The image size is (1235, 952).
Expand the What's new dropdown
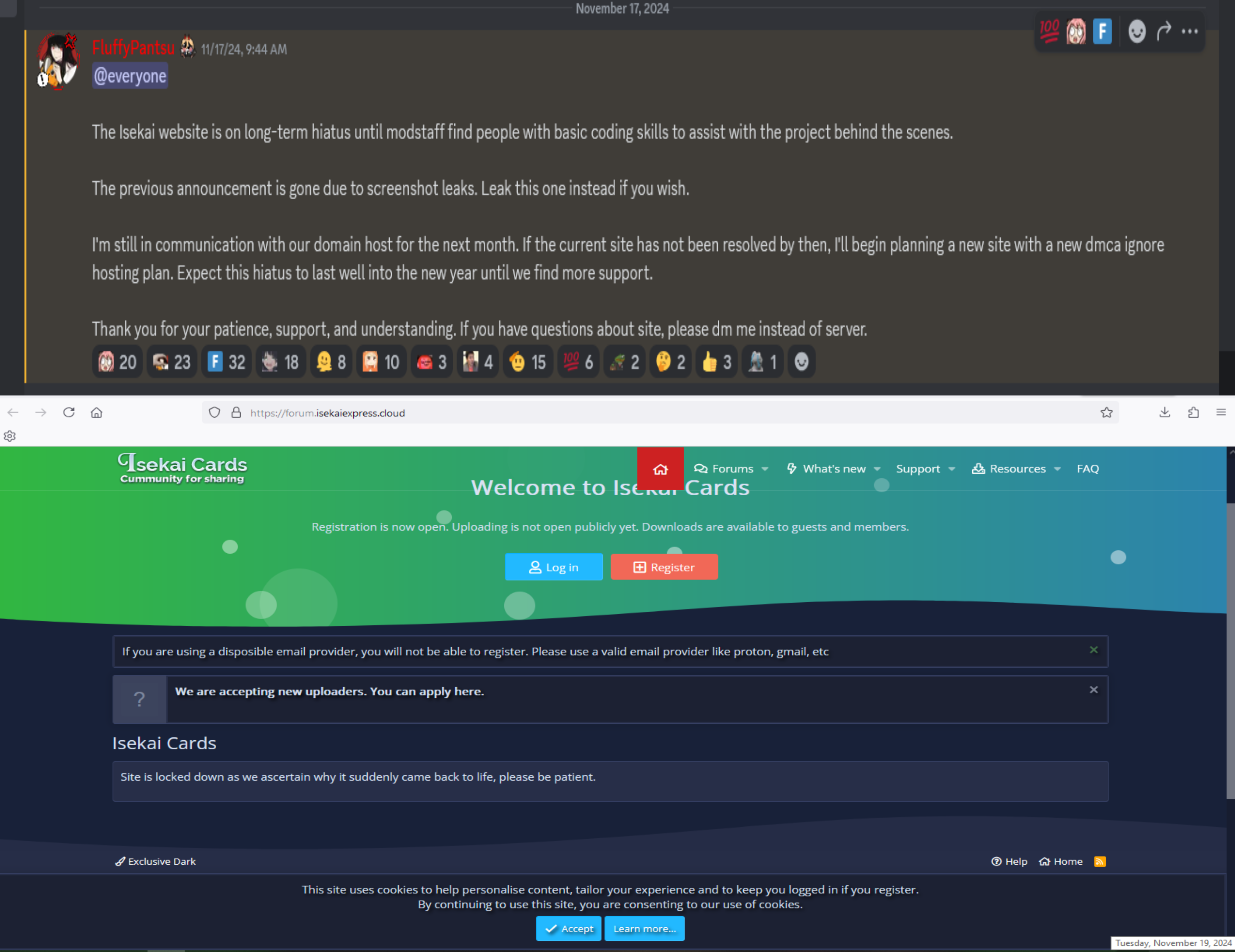pos(877,469)
